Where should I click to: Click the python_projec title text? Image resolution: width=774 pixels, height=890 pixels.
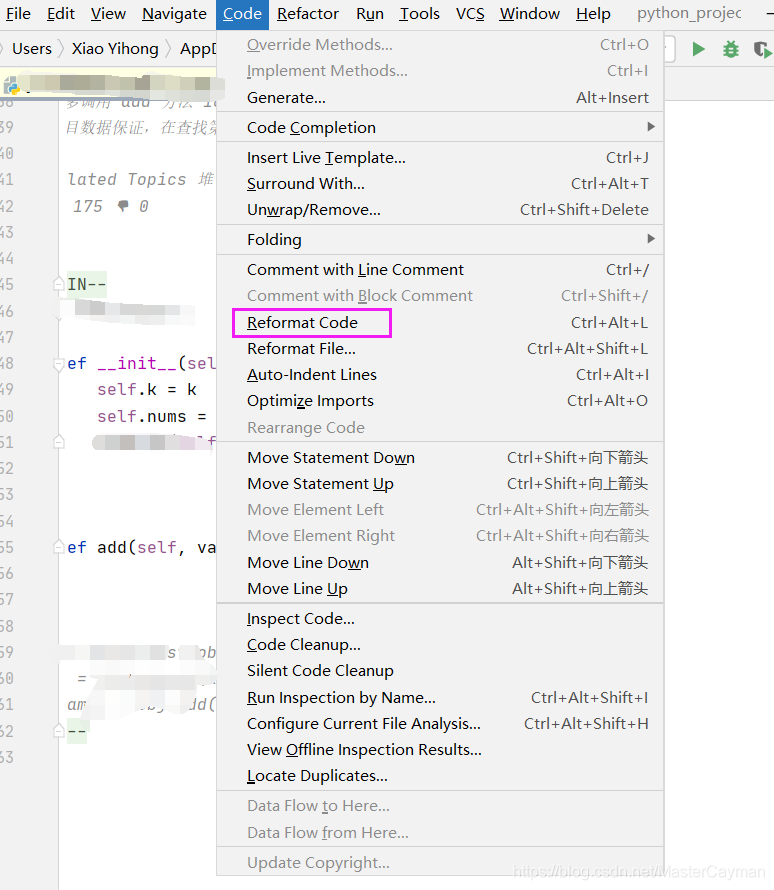[x=689, y=14]
